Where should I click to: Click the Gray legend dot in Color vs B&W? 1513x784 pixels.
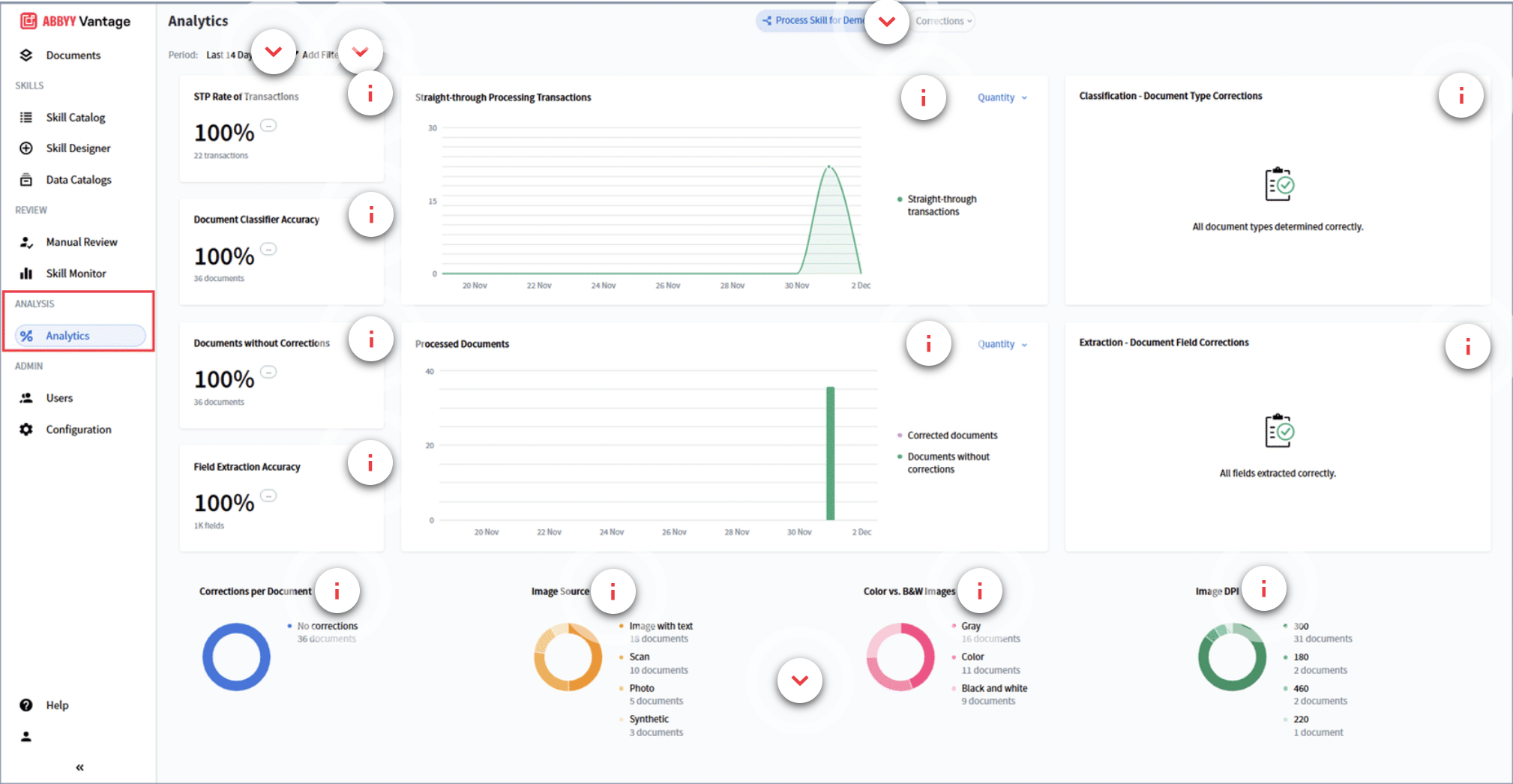tap(952, 626)
